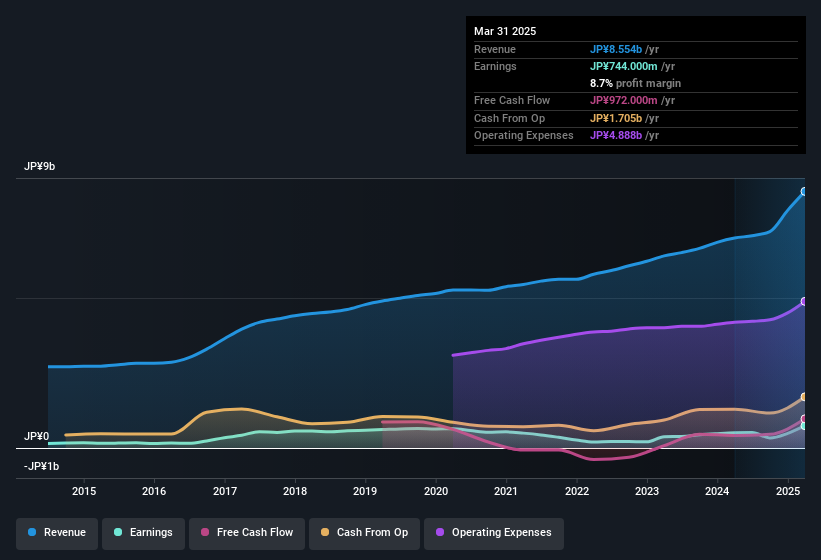Click the Revenue endpoint marker on chart
Screen dimensions: 821x560
tap(804, 192)
